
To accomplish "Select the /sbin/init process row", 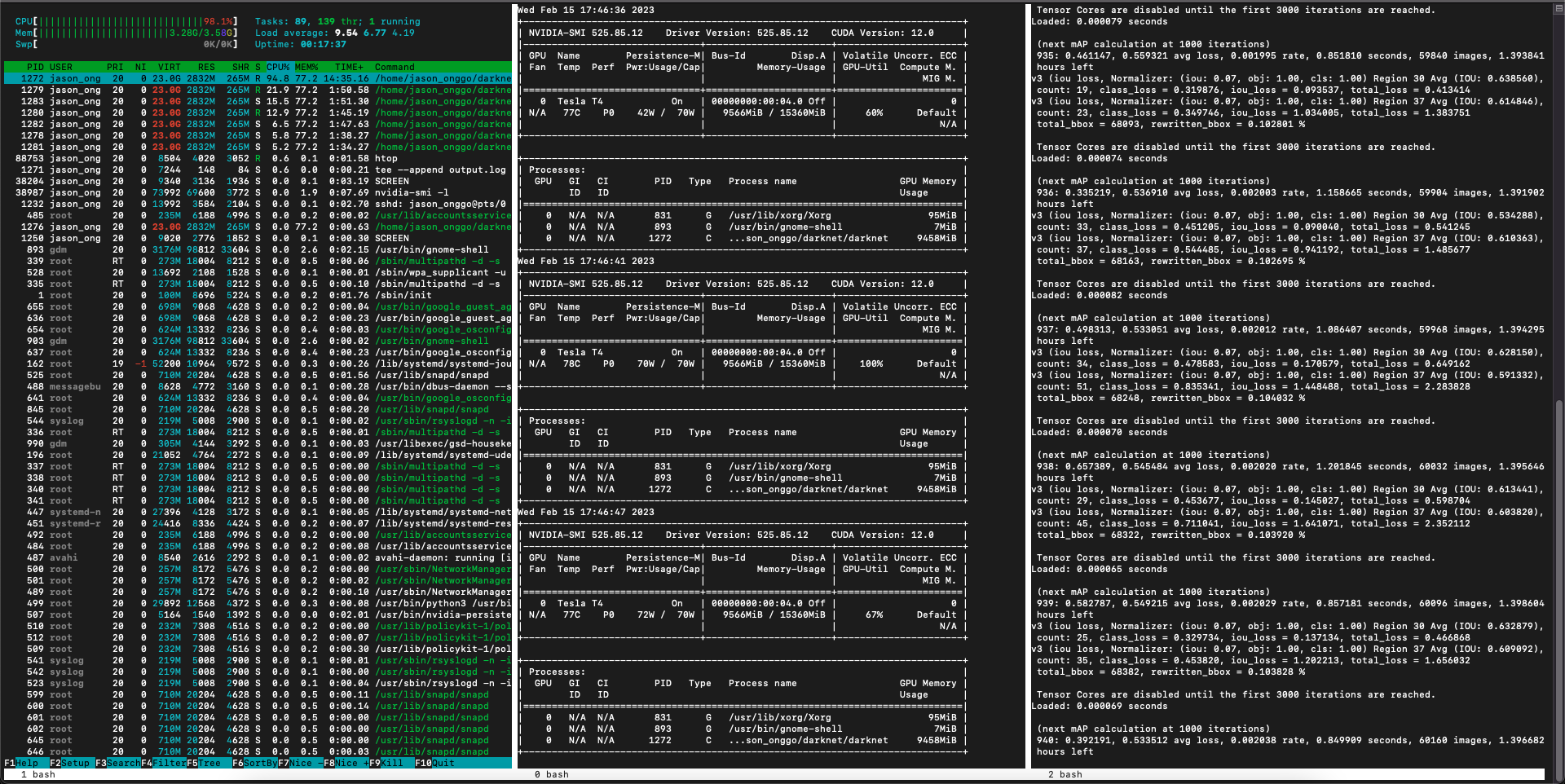I will click(258, 295).
